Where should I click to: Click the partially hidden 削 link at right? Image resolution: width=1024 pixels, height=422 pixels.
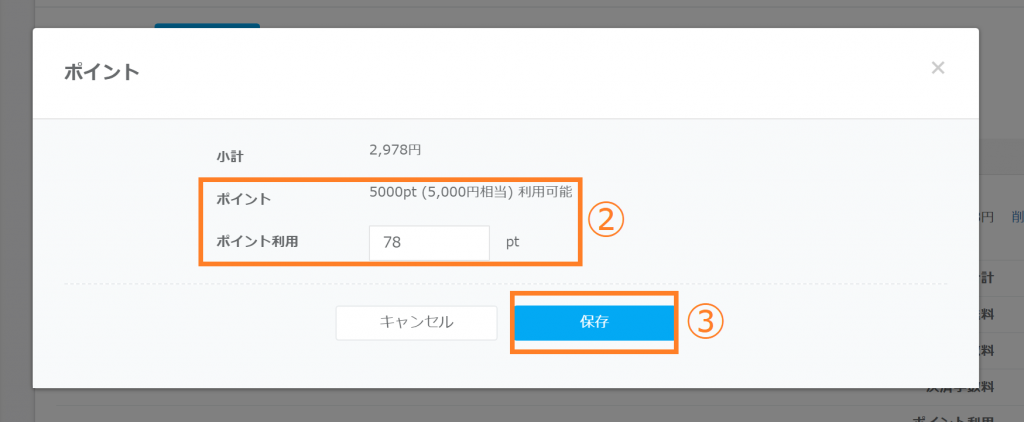tap(1016, 216)
